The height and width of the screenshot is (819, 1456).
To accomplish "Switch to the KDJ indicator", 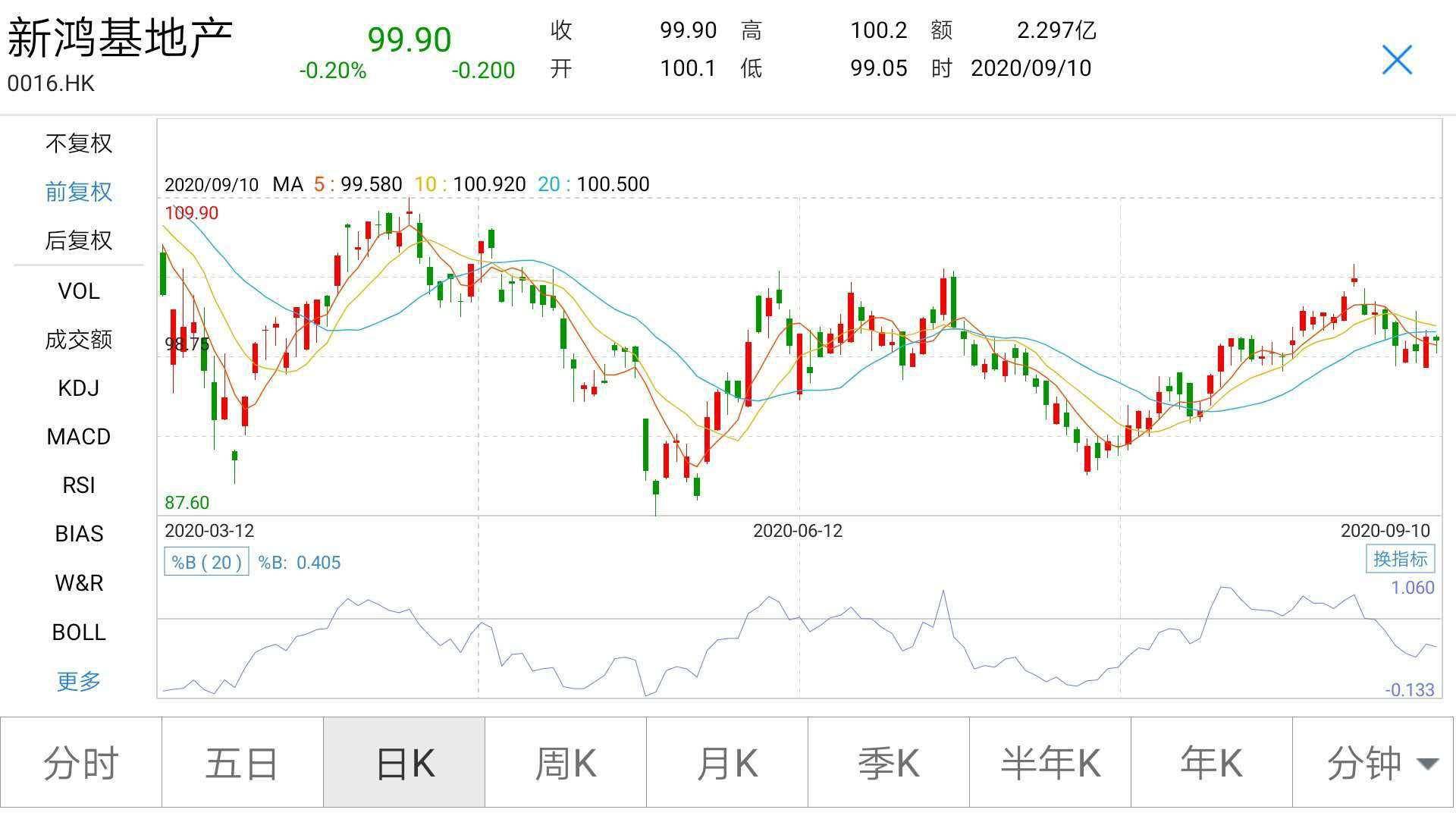I will (79, 388).
